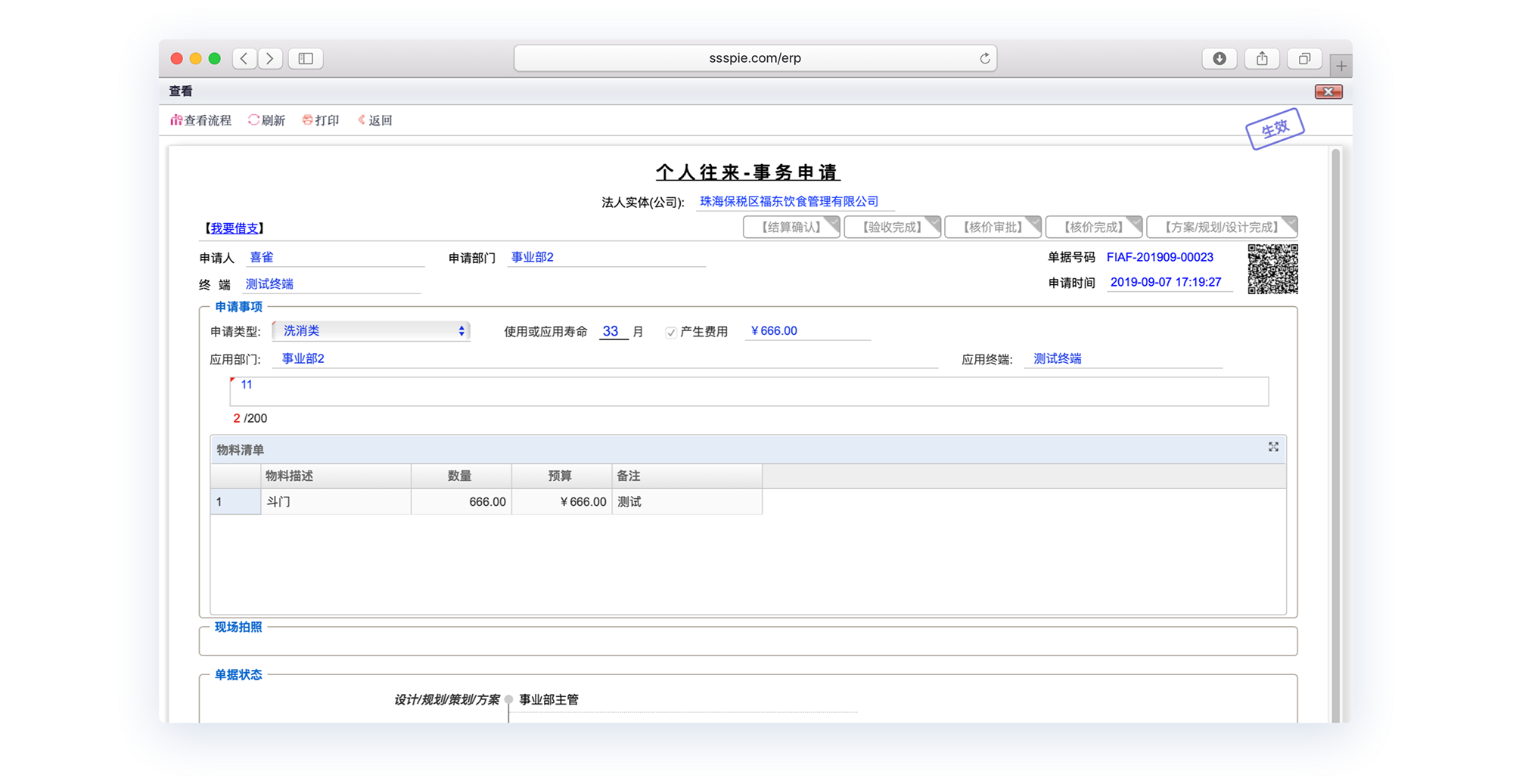Click the 查看流程 toolbar item
The height and width of the screenshot is (784, 1513).
coord(201,120)
